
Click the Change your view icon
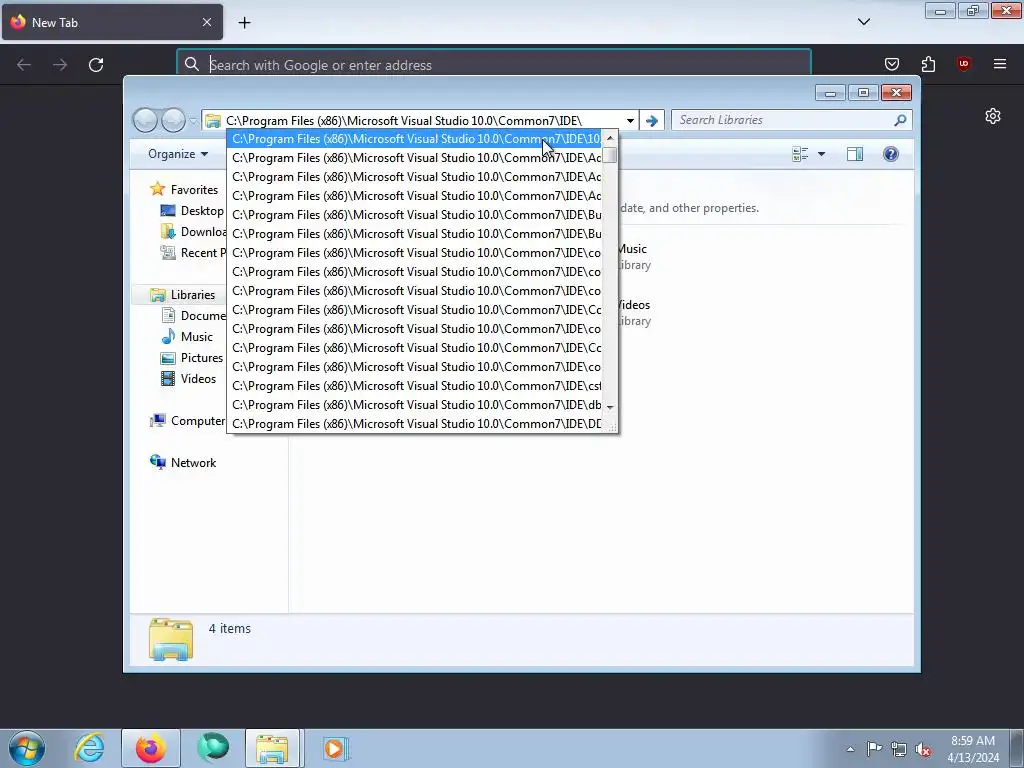point(800,154)
